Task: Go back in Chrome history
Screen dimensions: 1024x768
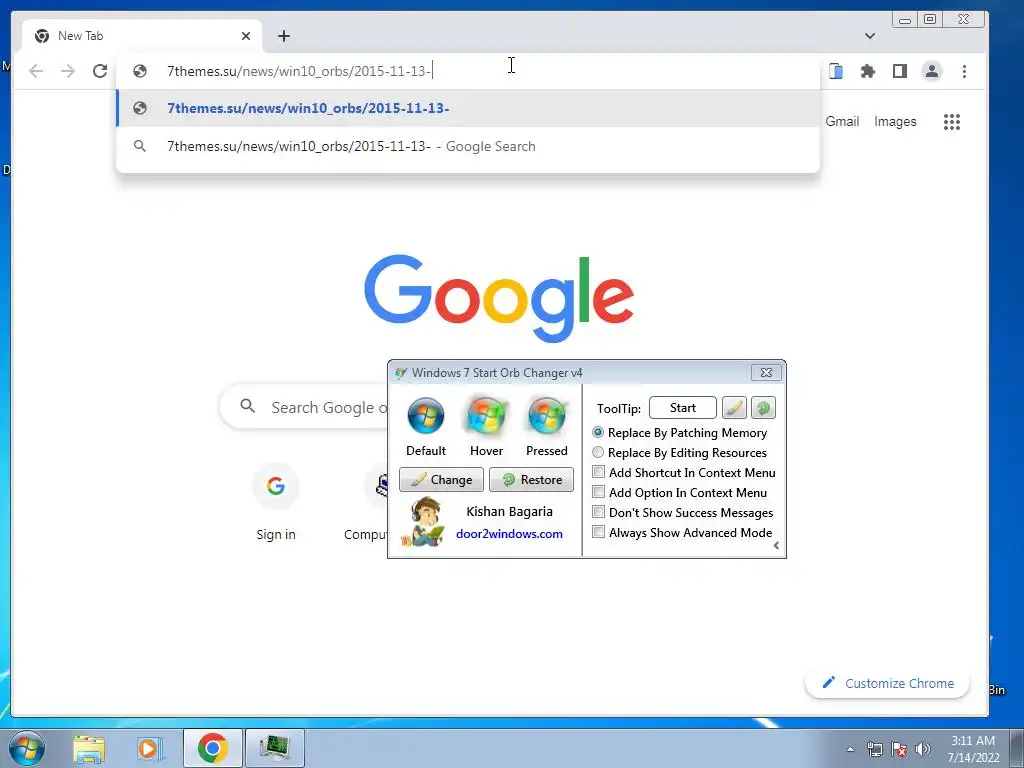Action: click(36, 71)
